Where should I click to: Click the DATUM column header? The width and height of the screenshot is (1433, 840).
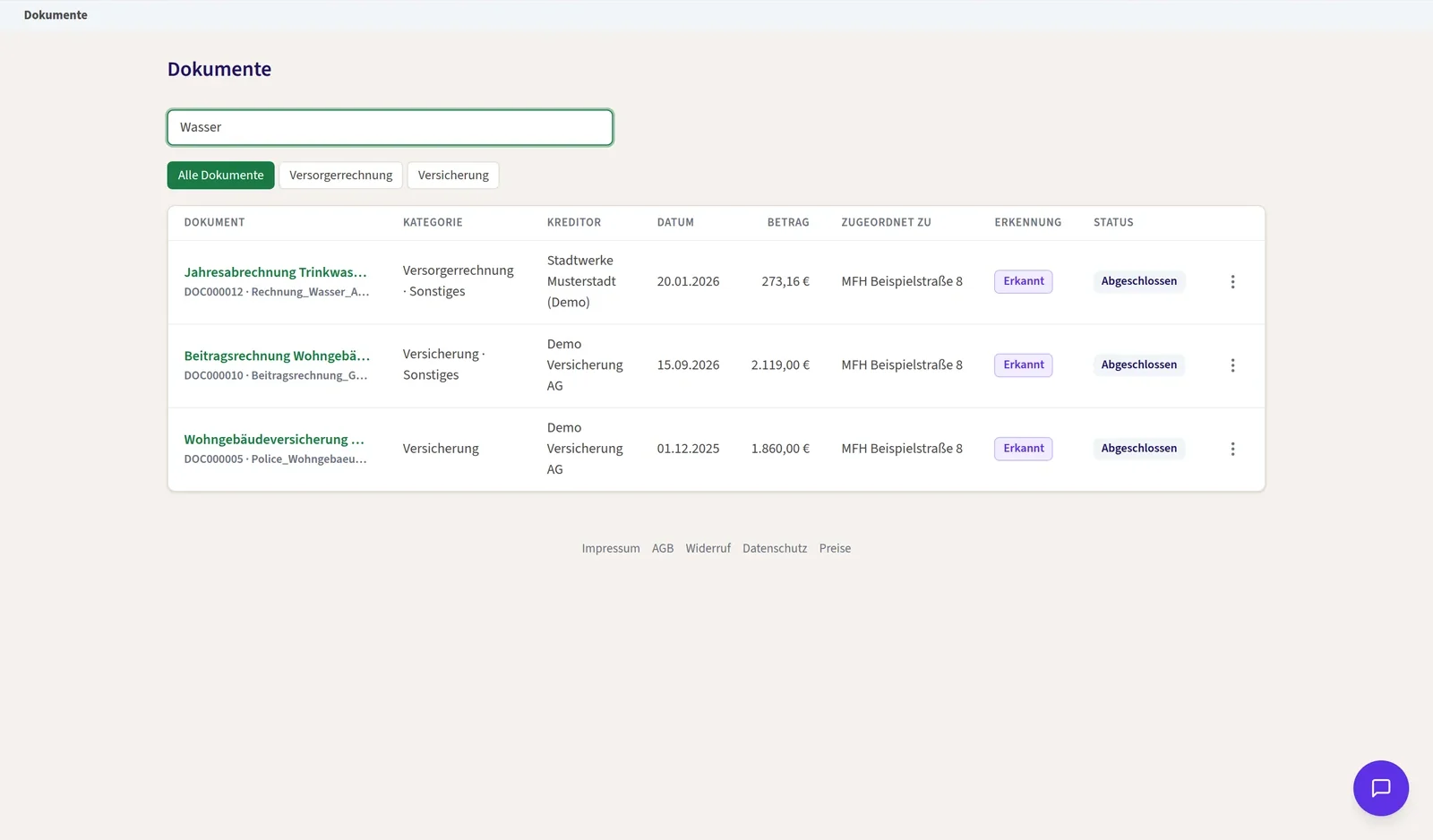pyautogui.click(x=675, y=223)
